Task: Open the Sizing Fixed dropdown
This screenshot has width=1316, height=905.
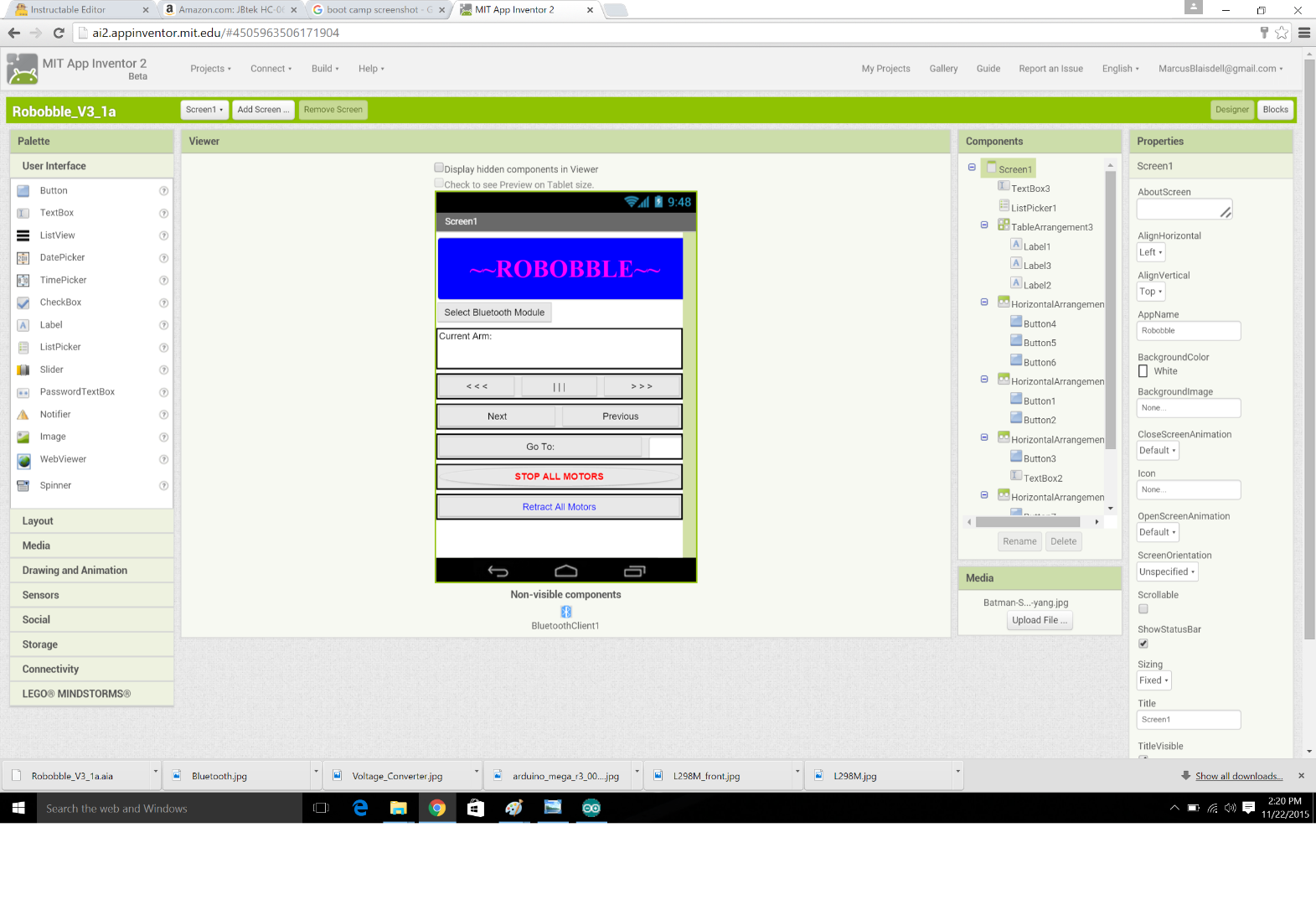Action: point(1153,680)
